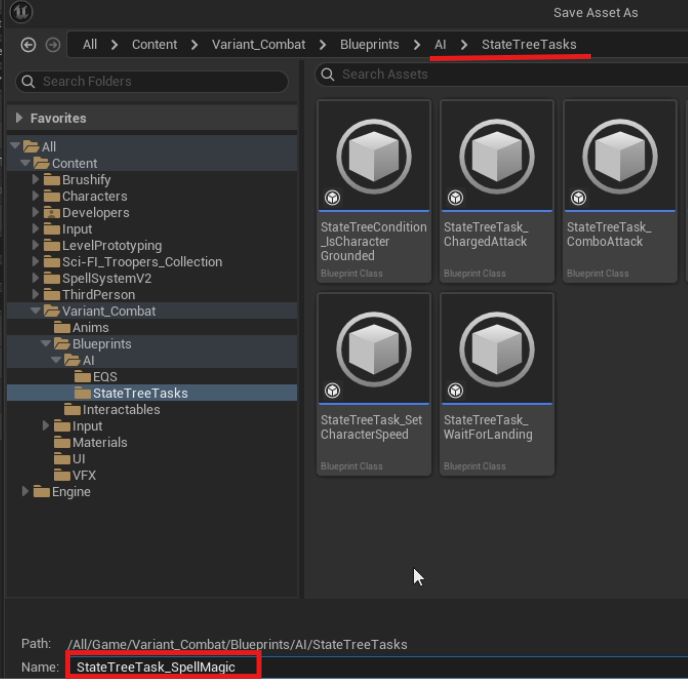This screenshot has width=688, height=679.
Task: Click the asset Path text
Action: tap(237, 644)
